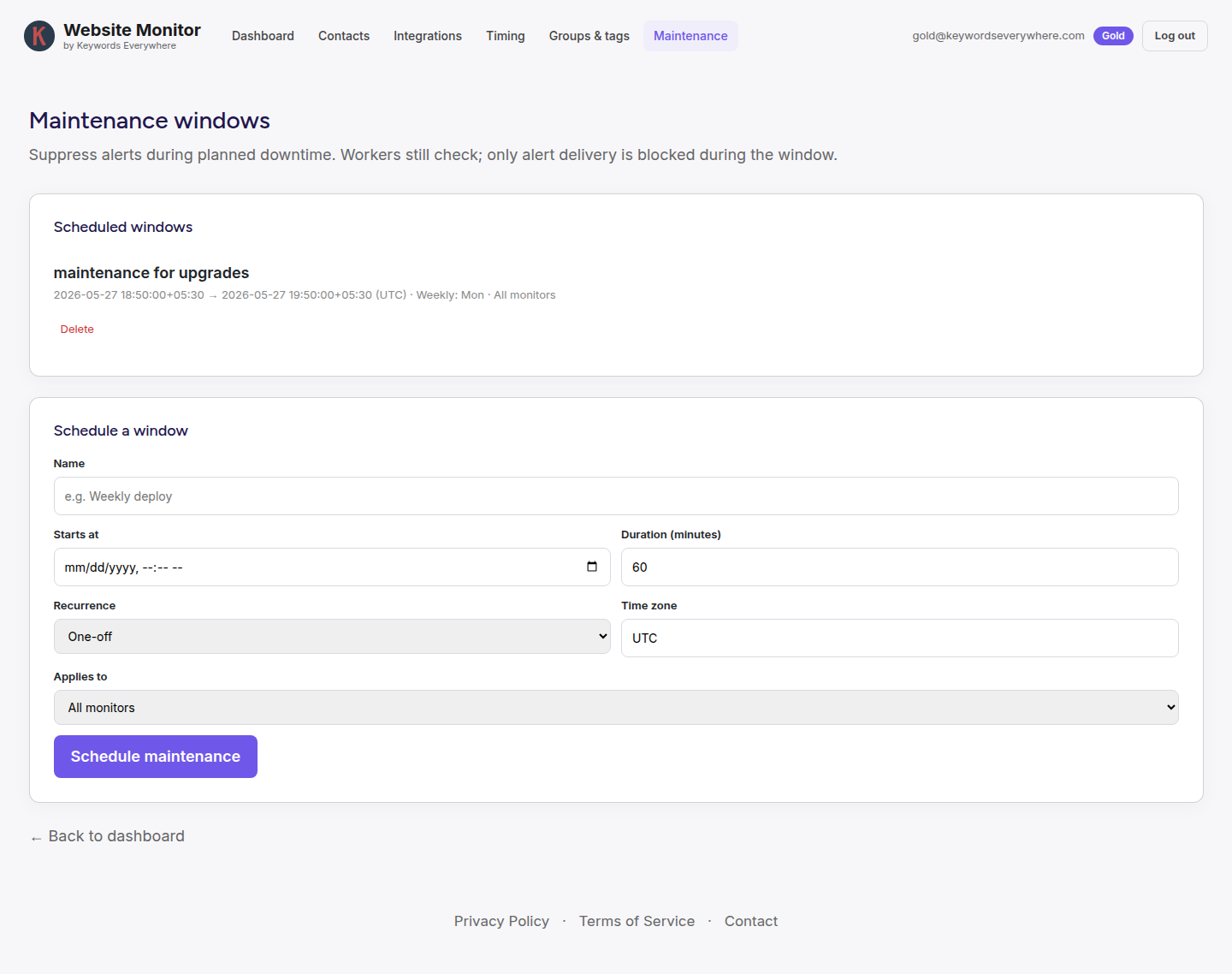Click the Weekly: Mon schedule details line

[305, 295]
